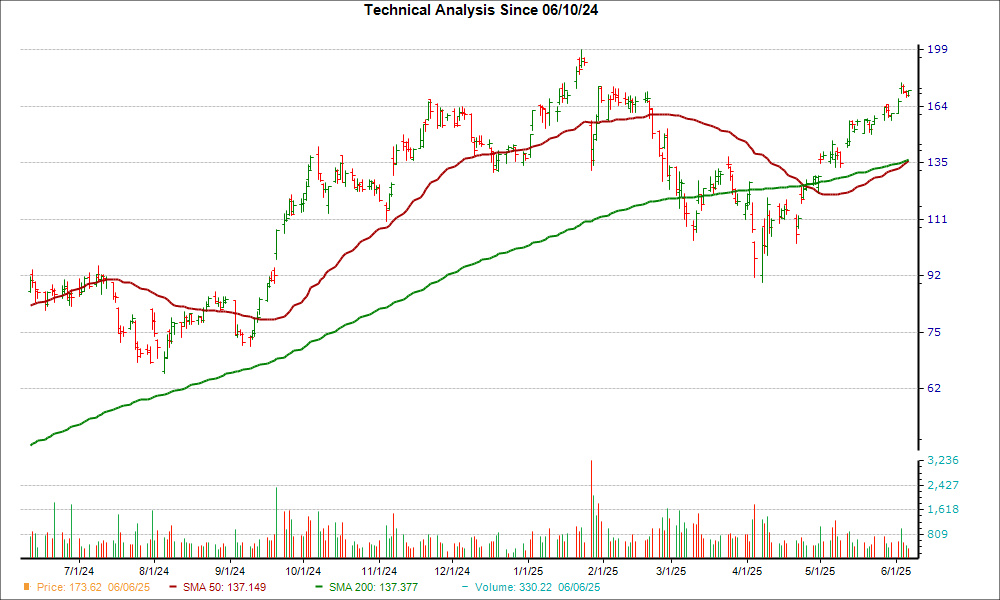
Task: Click the 9/1/24 date label
Action: (230, 571)
